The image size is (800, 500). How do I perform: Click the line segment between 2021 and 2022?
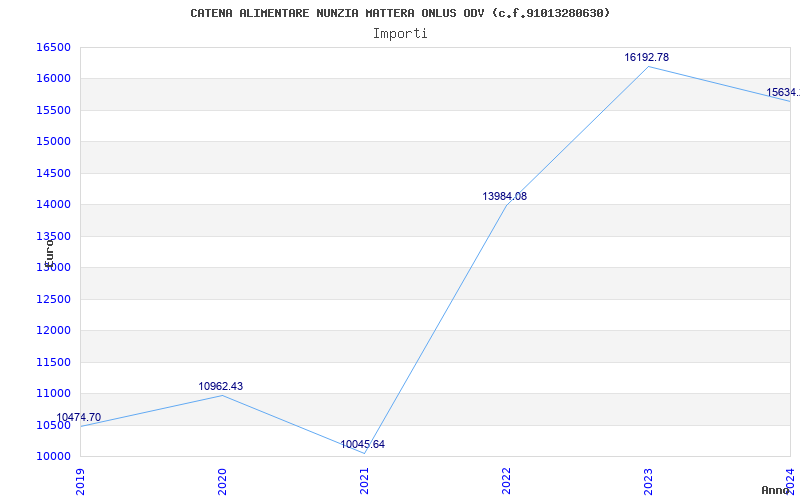(435, 329)
